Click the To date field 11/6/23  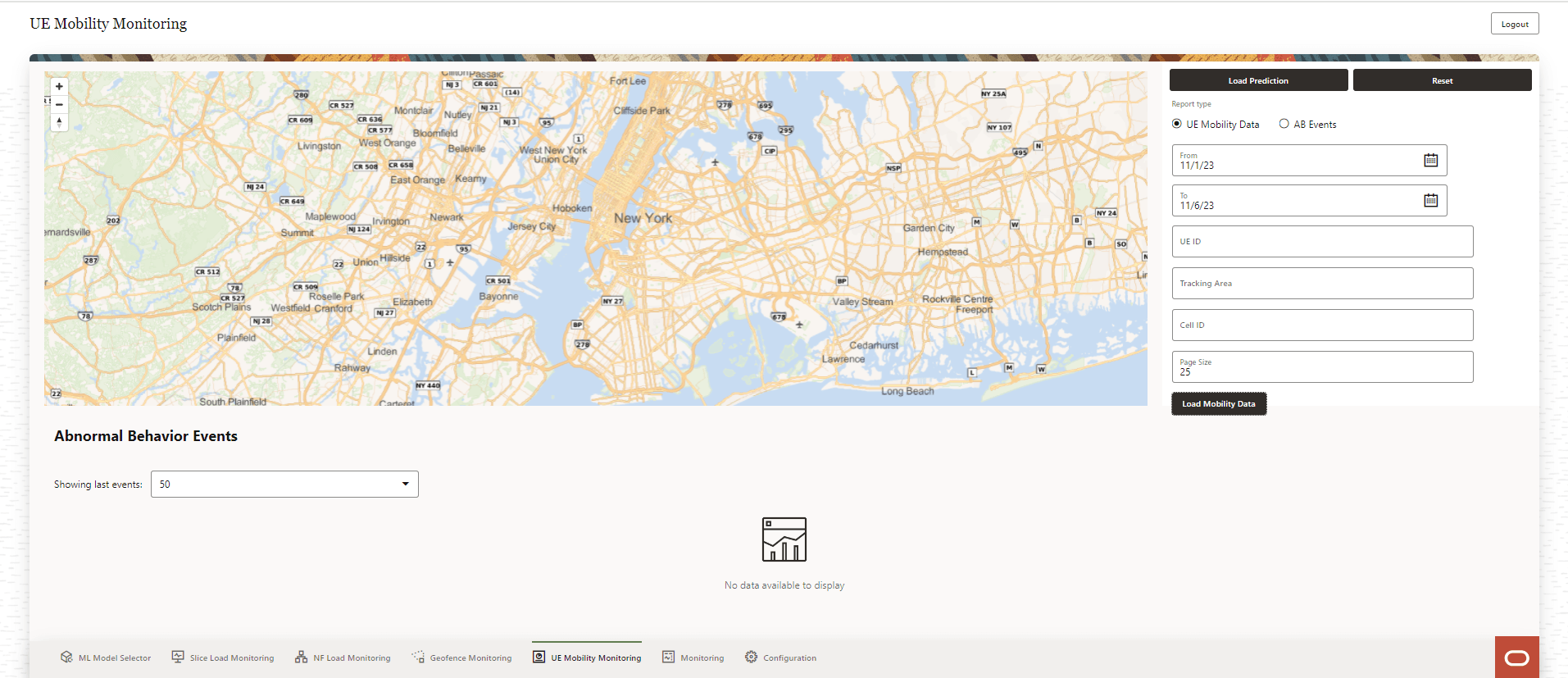(x=1309, y=200)
